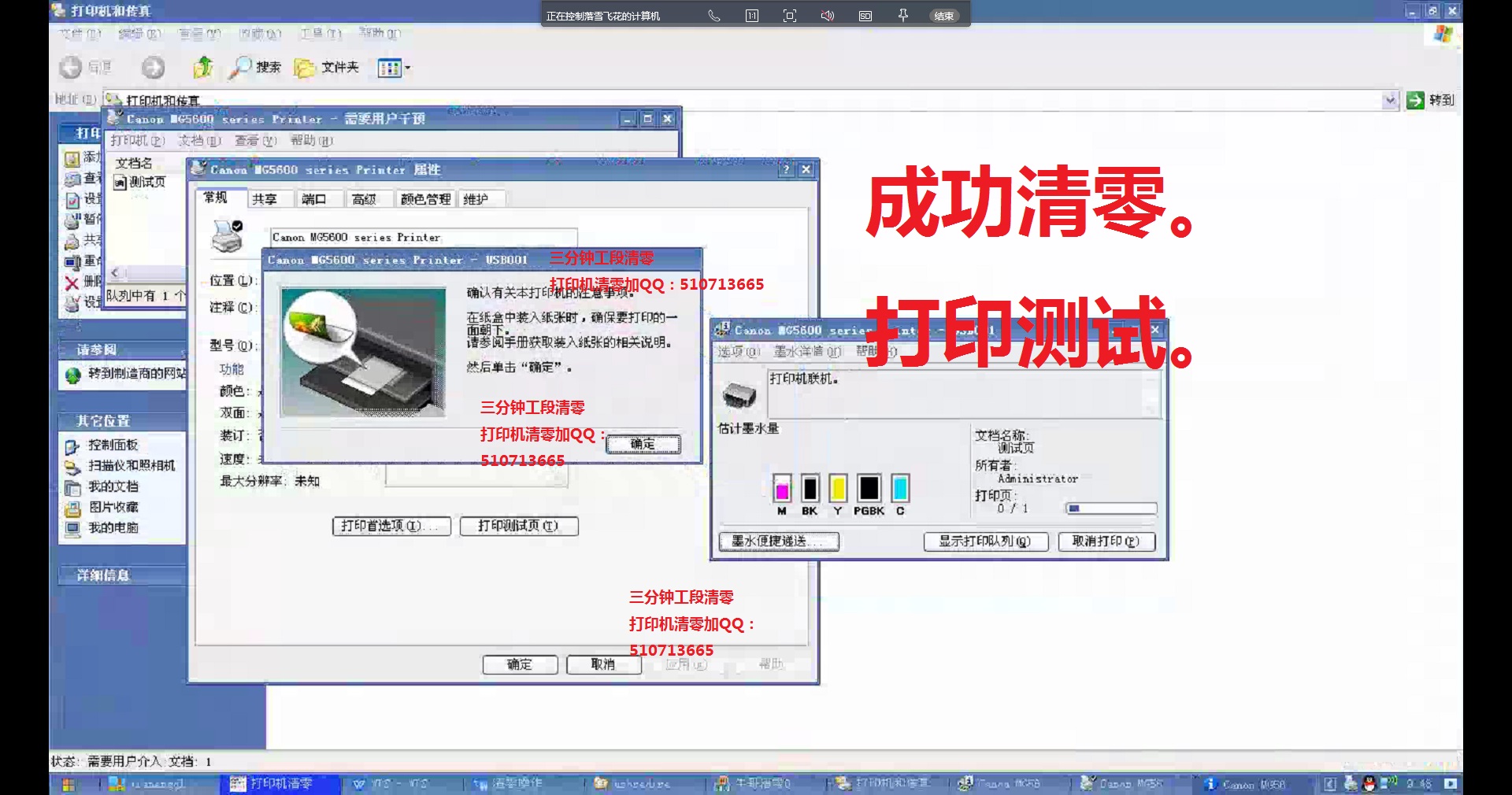Open 打印机(P) menu in print queue window

[138, 141]
